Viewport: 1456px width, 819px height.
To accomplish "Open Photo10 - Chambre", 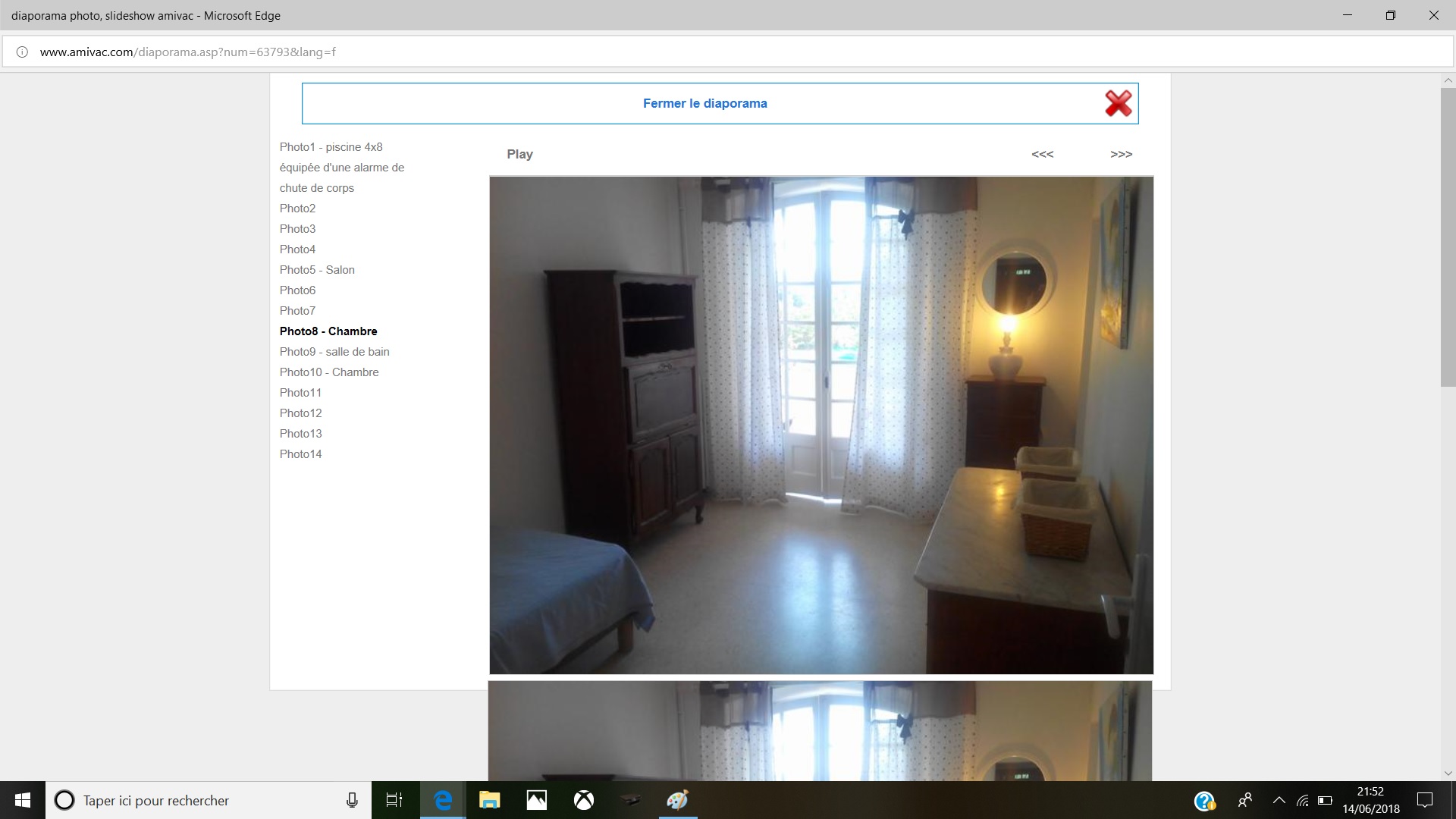I will (329, 372).
